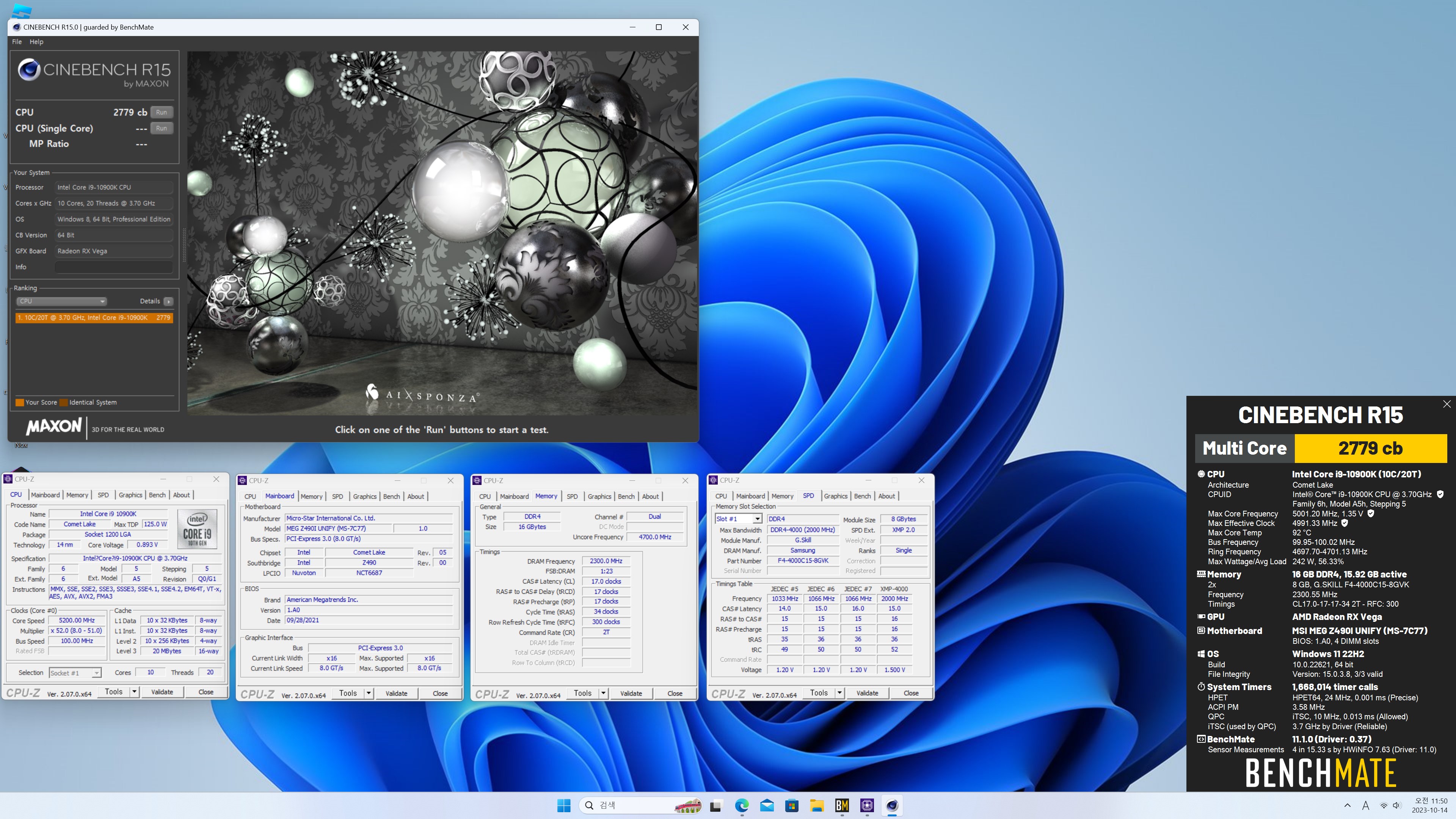Screen dimensions: 1456x819
Task: Open the Mail app in the taskbar
Action: [x=767, y=805]
